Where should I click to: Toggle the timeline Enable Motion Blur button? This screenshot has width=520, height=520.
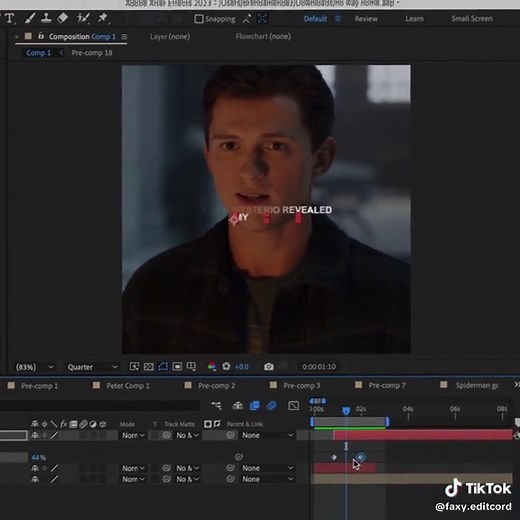coord(272,405)
